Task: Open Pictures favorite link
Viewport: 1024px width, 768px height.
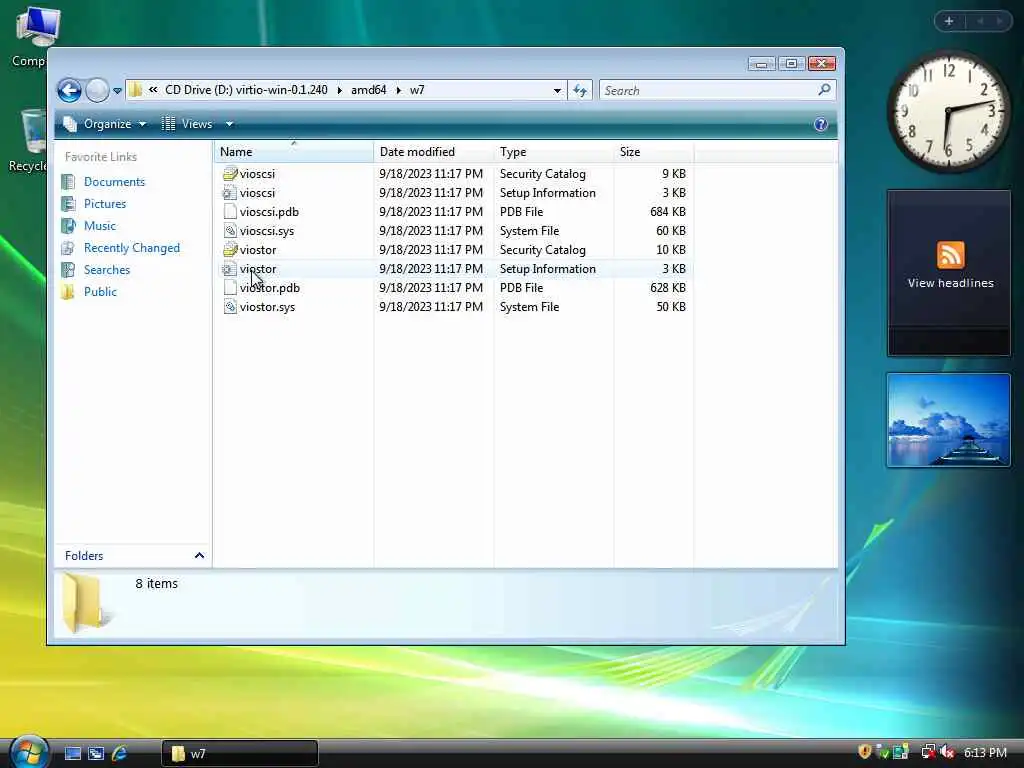Action: tap(104, 204)
